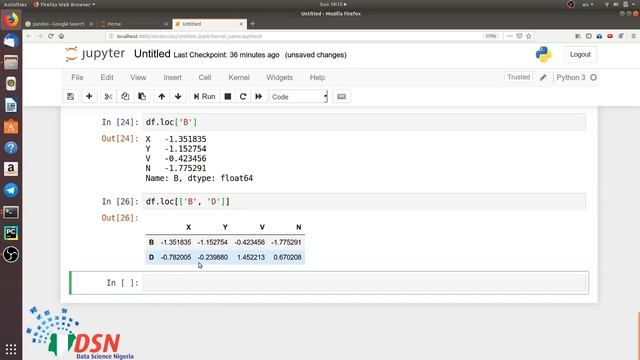The image size is (640, 360).
Task: Open the File menu
Action: coord(77,78)
